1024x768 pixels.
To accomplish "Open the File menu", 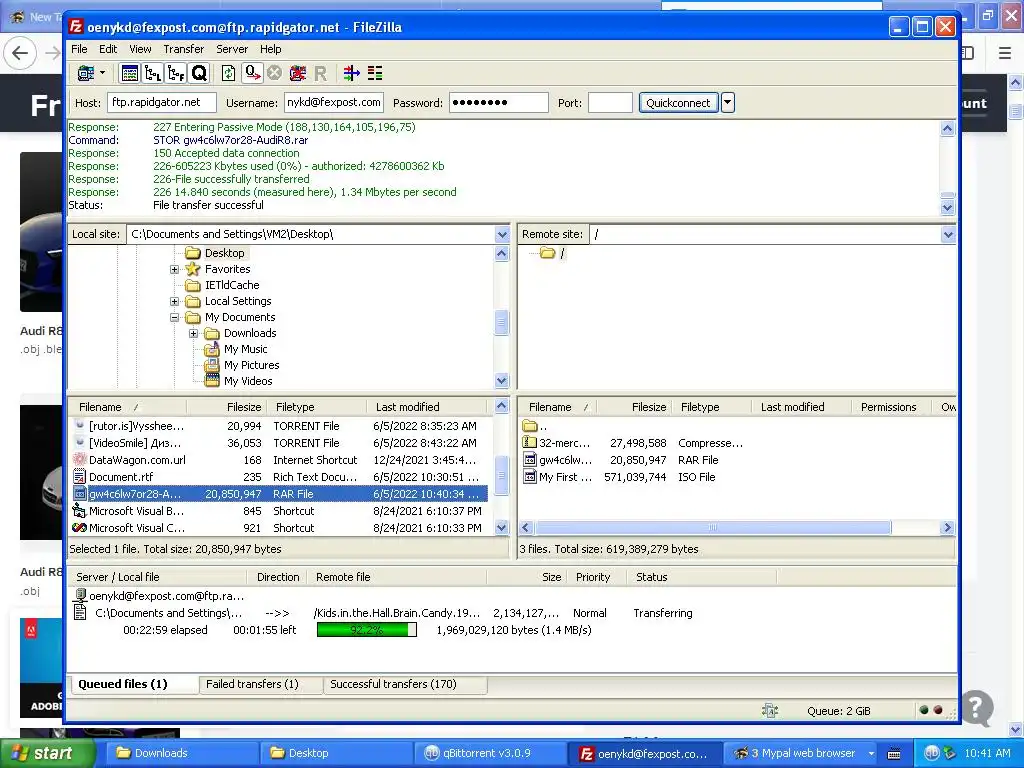I will [x=79, y=49].
